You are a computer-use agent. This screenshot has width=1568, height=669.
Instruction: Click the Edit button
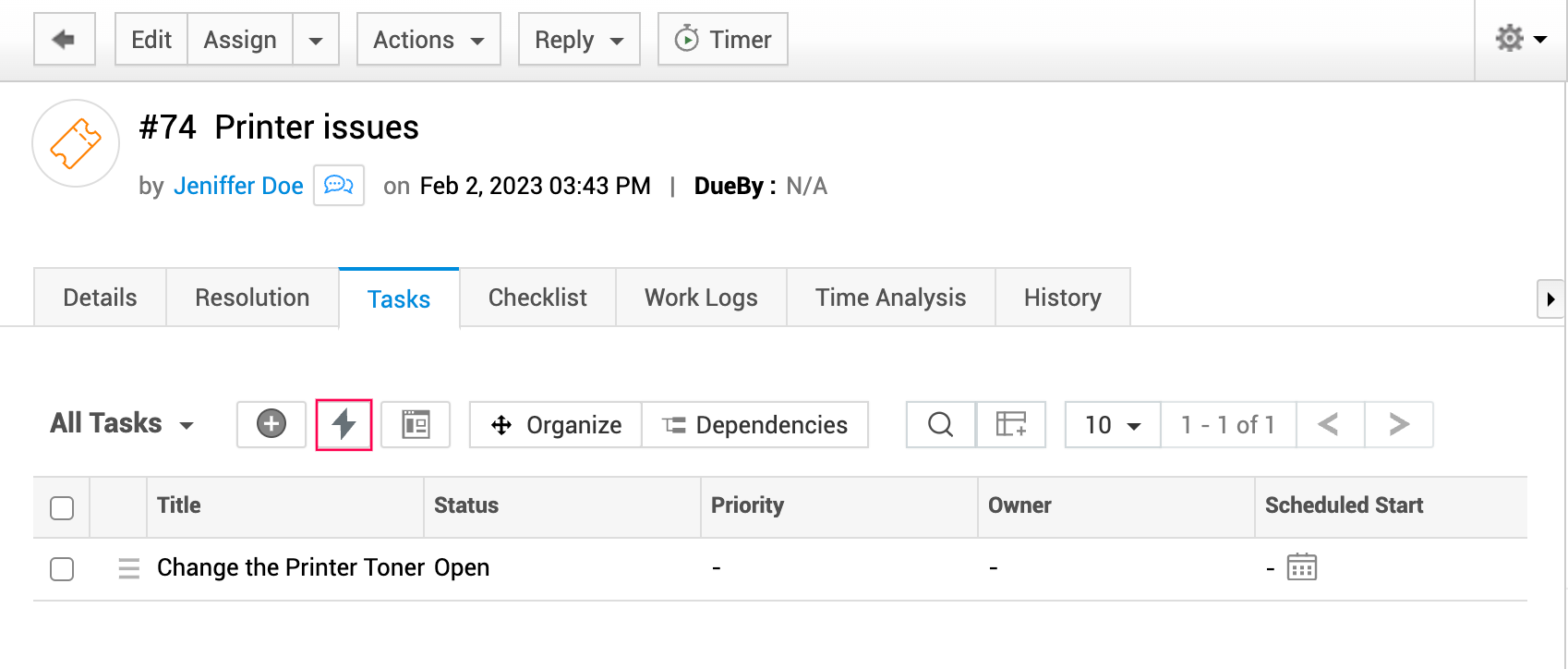[x=151, y=39]
